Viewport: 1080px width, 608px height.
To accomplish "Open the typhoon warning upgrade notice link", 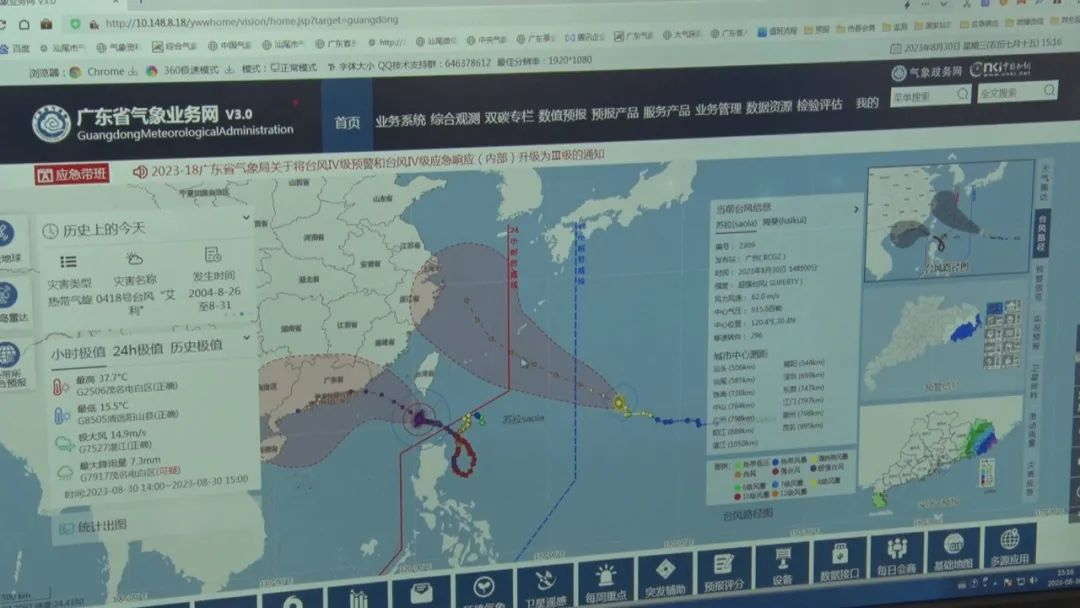I will click(x=377, y=164).
